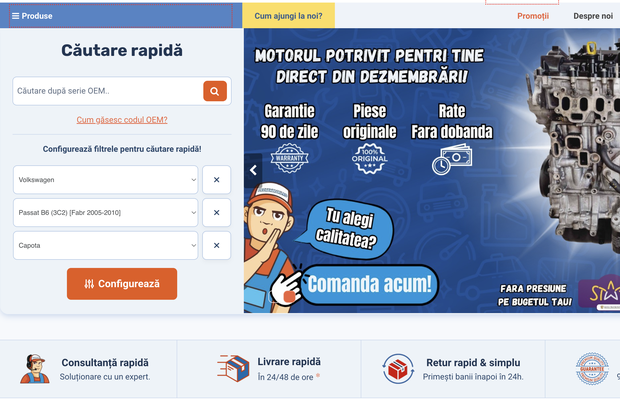Click Comanda acum! on the banner
Image resolution: width=620 pixels, height=400 pixels.
[x=369, y=285]
